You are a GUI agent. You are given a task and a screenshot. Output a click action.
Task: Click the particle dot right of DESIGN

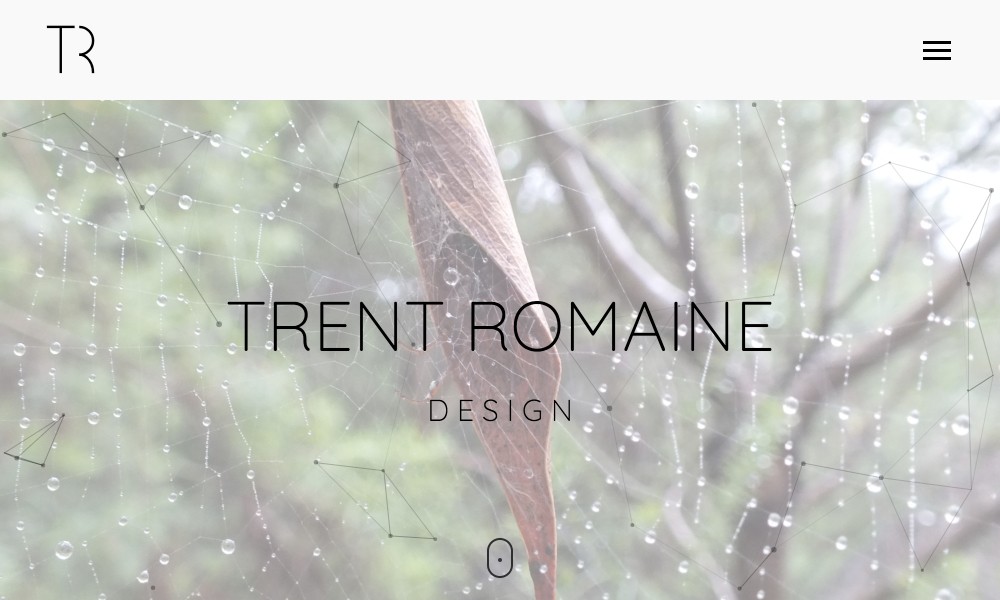(x=609, y=408)
